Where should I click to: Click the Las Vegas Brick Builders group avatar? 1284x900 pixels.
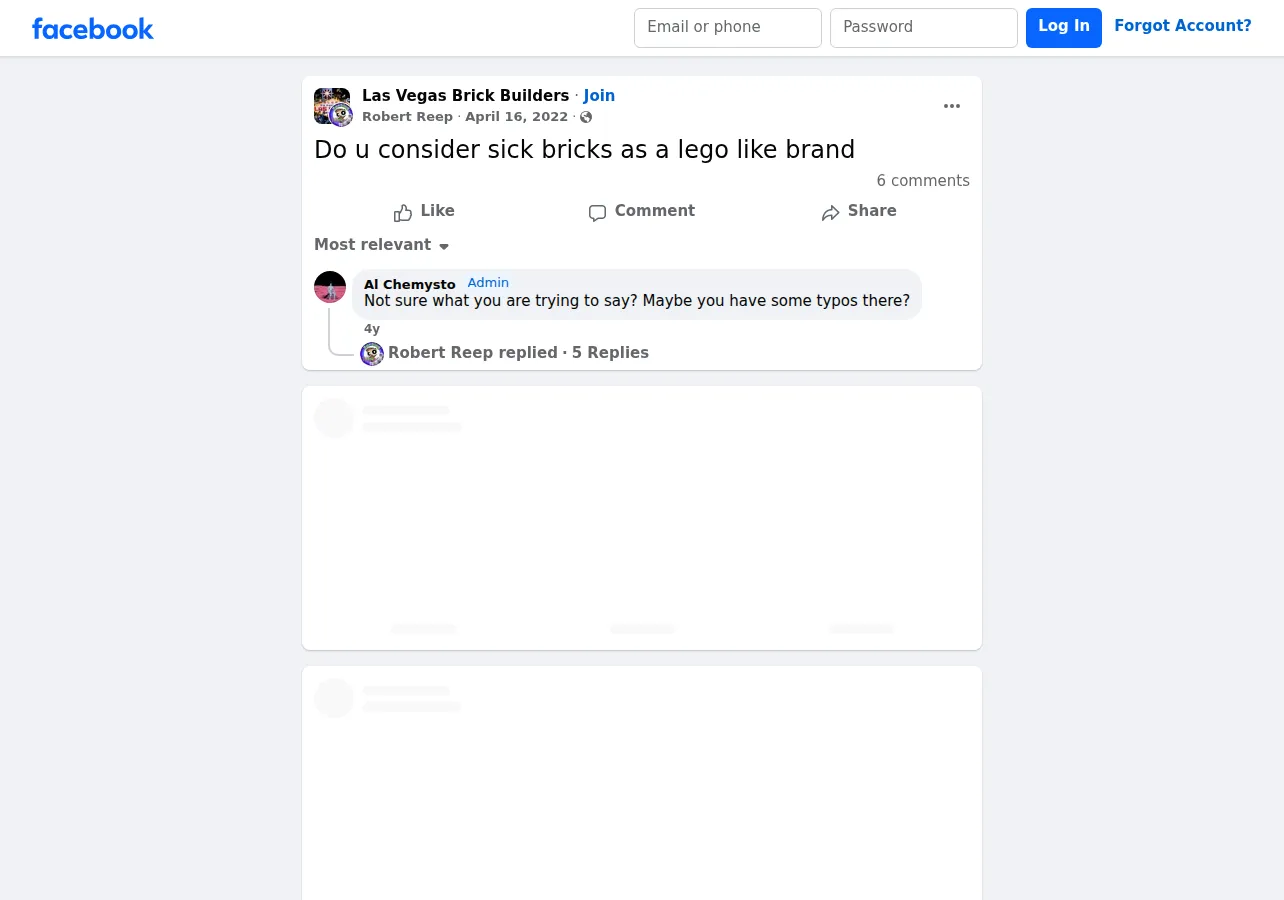click(x=332, y=105)
